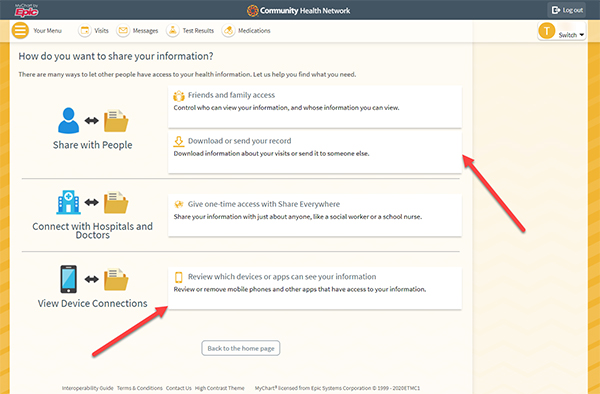Click 'Download information about your visits' description

point(271,154)
